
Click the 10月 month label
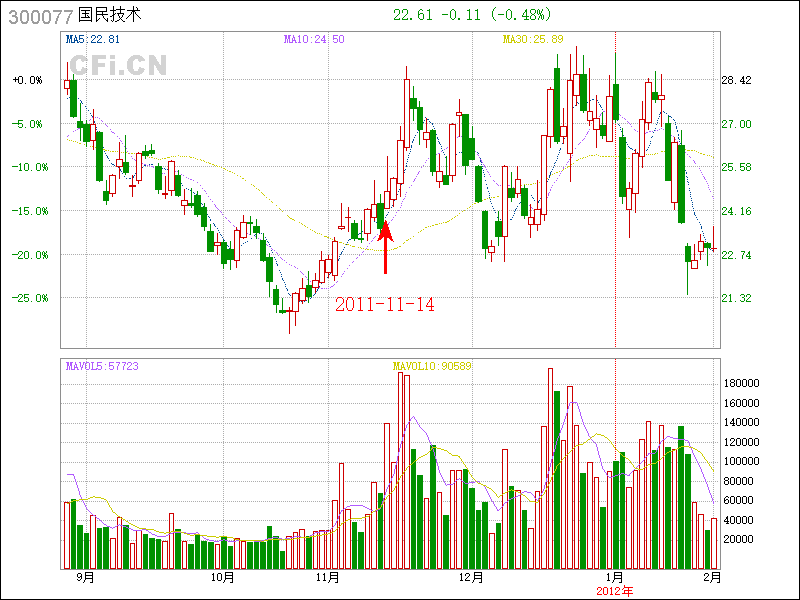click(223, 578)
